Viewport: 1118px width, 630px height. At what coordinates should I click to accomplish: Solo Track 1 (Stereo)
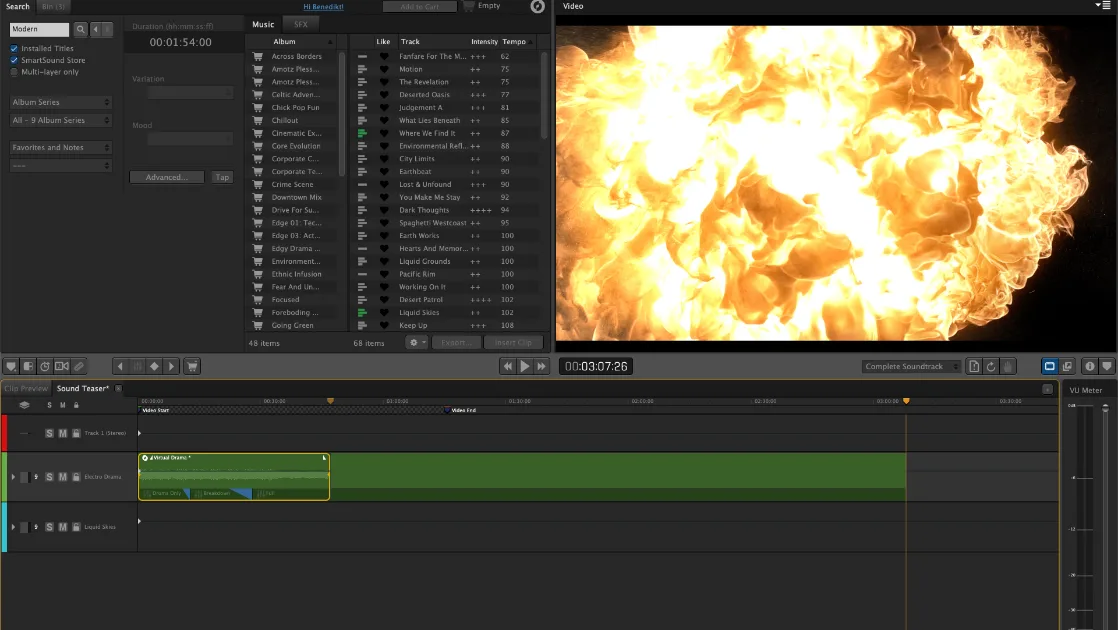coord(49,433)
